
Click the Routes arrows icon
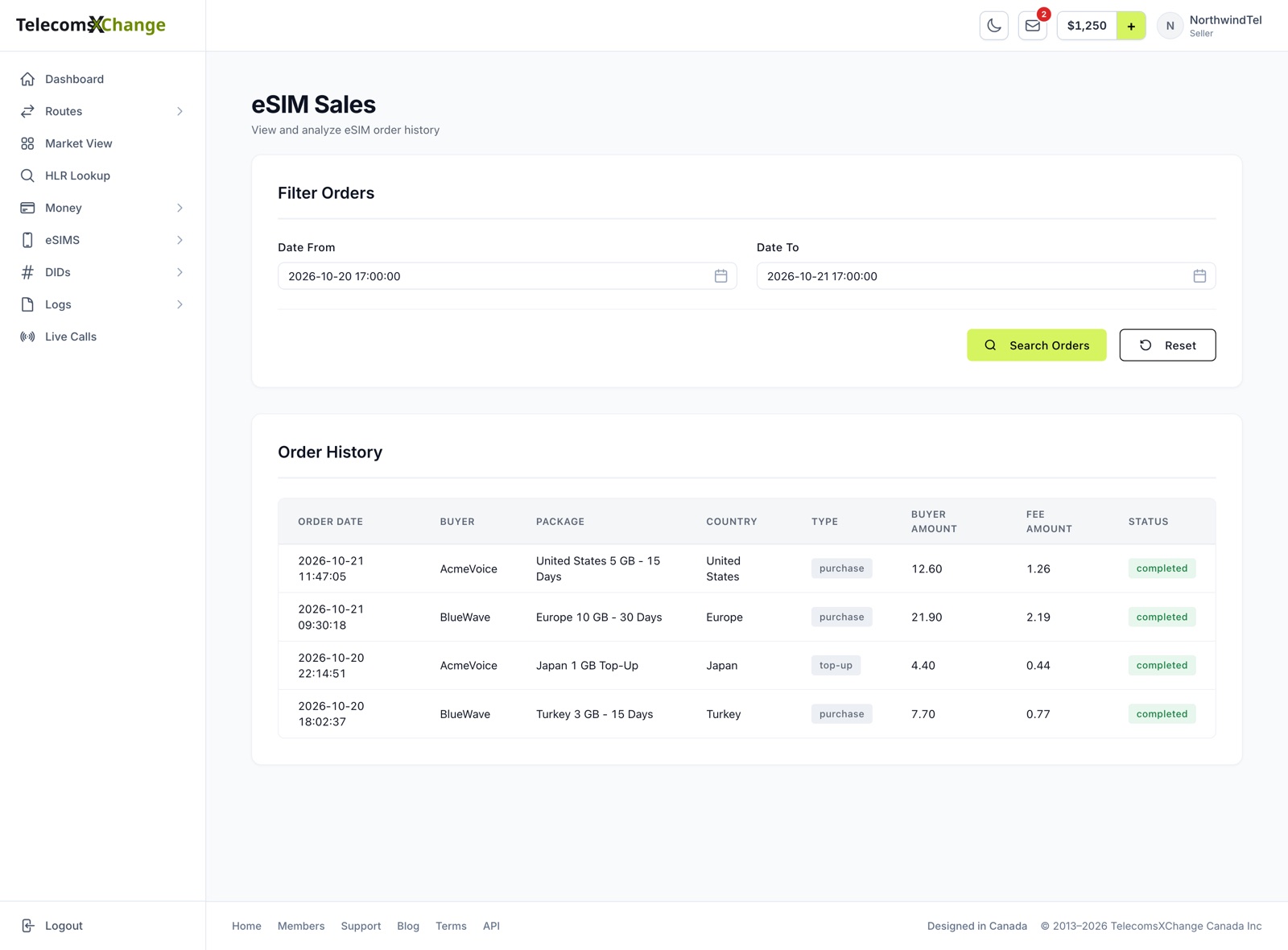click(x=27, y=111)
